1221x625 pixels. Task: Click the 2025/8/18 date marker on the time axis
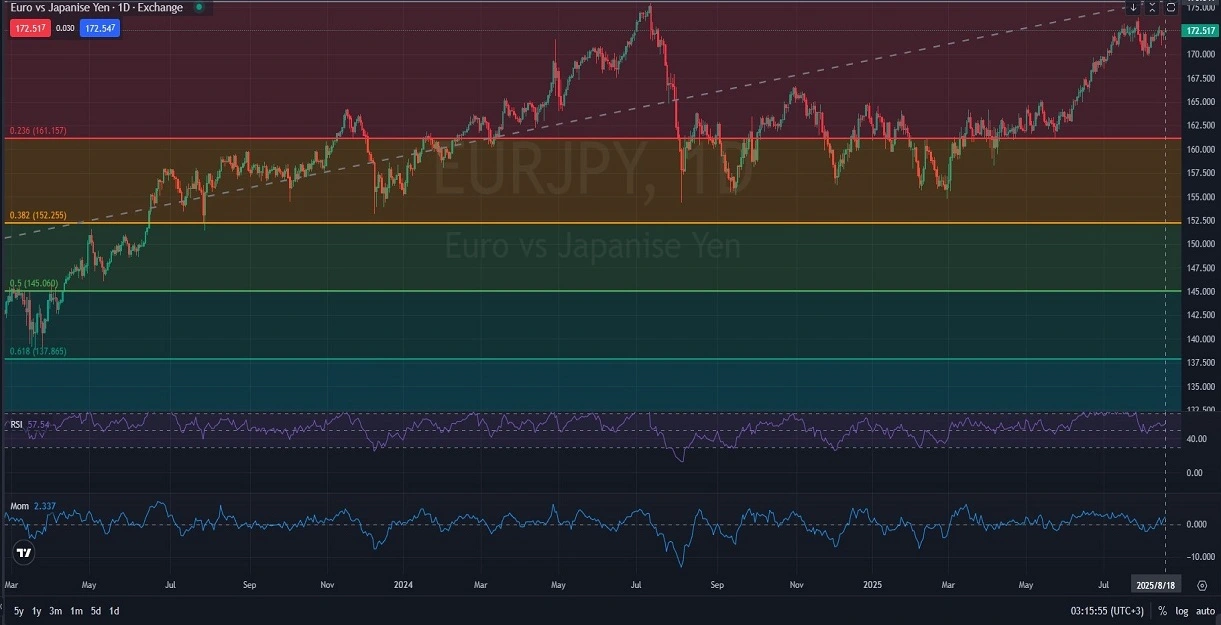pyautogui.click(x=1156, y=584)
